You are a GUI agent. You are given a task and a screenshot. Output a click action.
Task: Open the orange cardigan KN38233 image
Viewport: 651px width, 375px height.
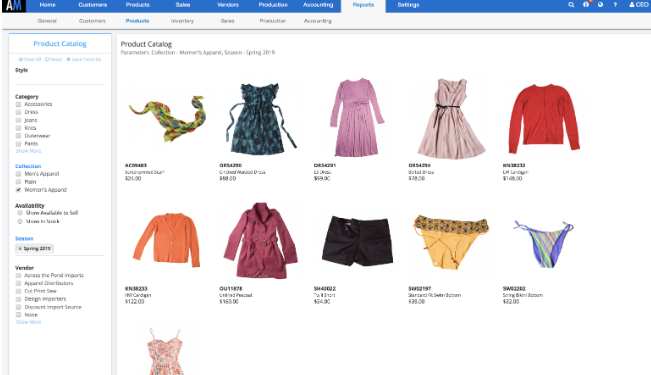pyautogui.click(x=167, y=240)
